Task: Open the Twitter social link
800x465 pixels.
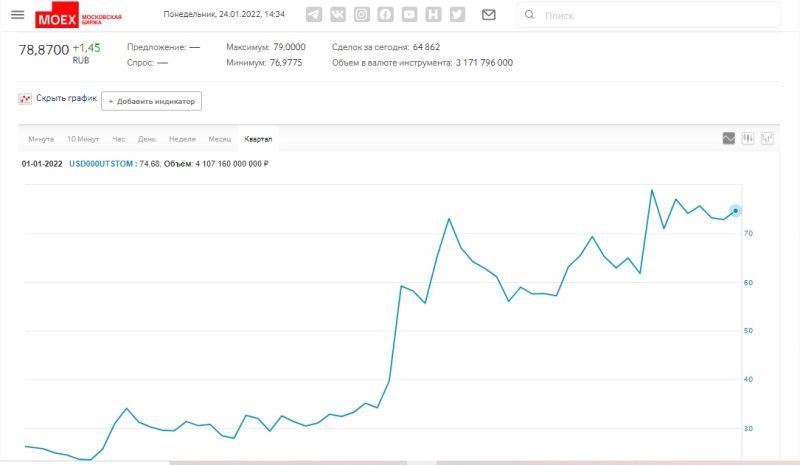Action: tap(457, 15)
